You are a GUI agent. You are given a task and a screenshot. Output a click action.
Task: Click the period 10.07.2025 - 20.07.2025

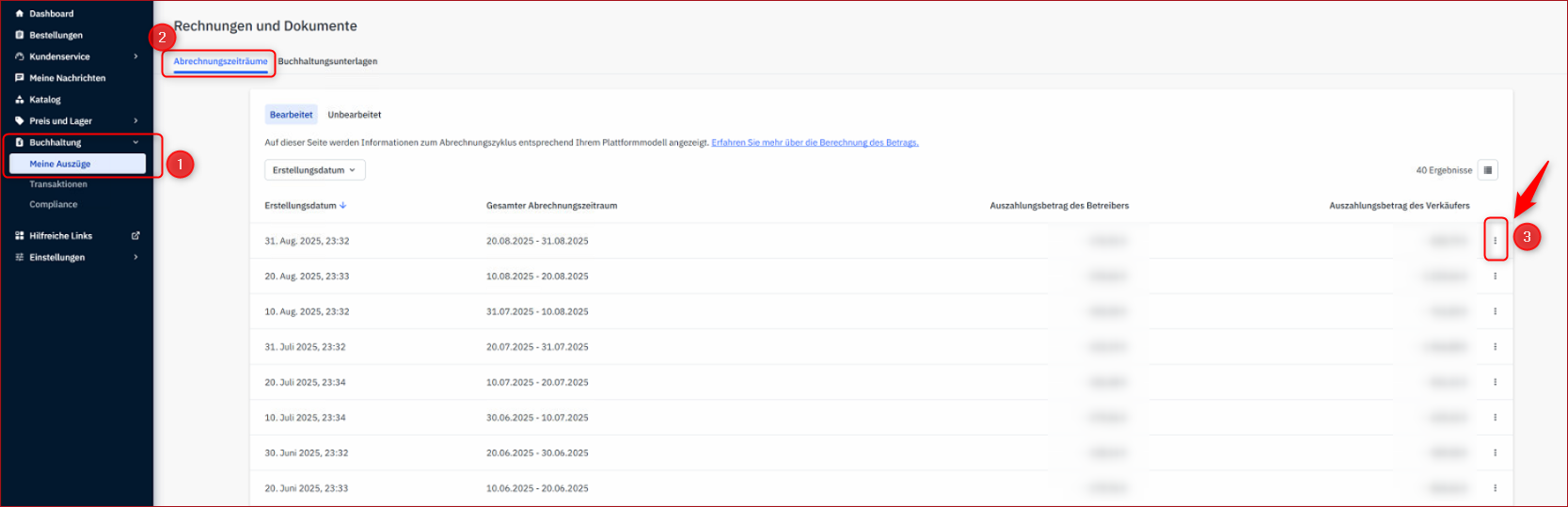click(x=537, y=382)
